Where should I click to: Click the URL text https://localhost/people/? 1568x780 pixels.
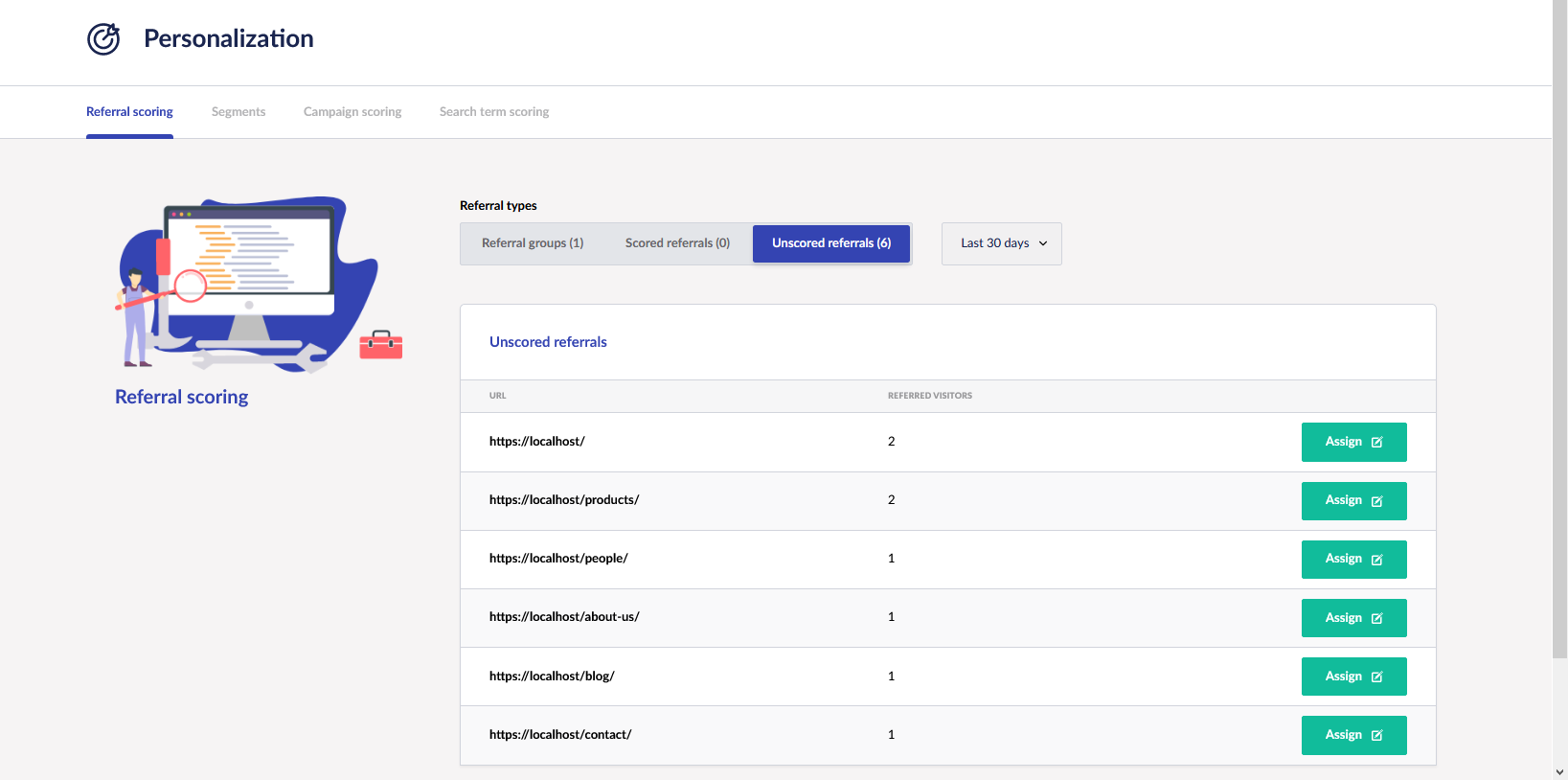(x=558, y=559)
